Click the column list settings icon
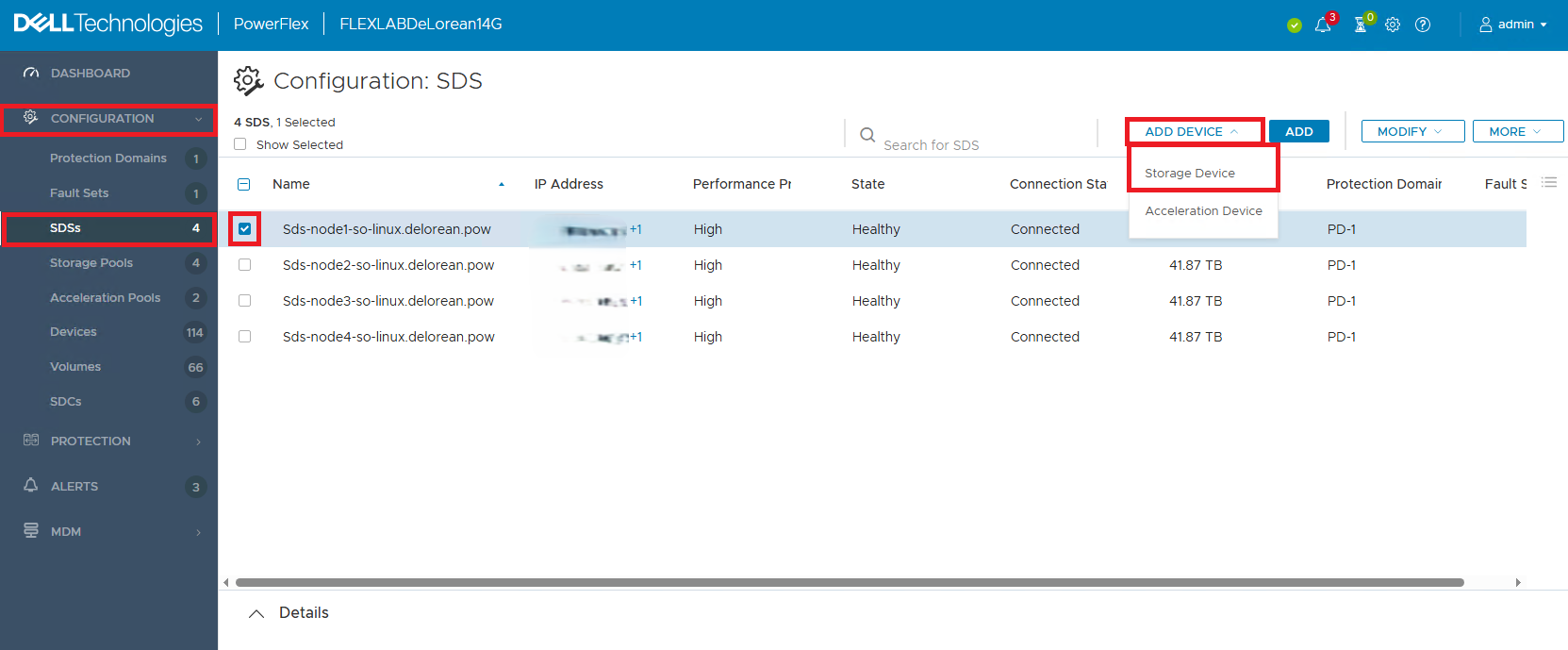 (x=1548, y=183)
